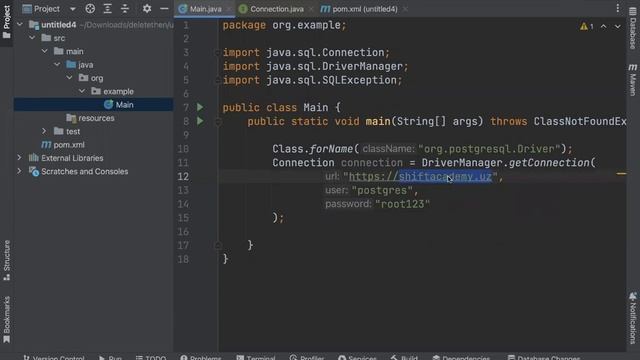Open the Profiler tool window button
The height and width of the screenshot is (360, 640).
point(307,357)
